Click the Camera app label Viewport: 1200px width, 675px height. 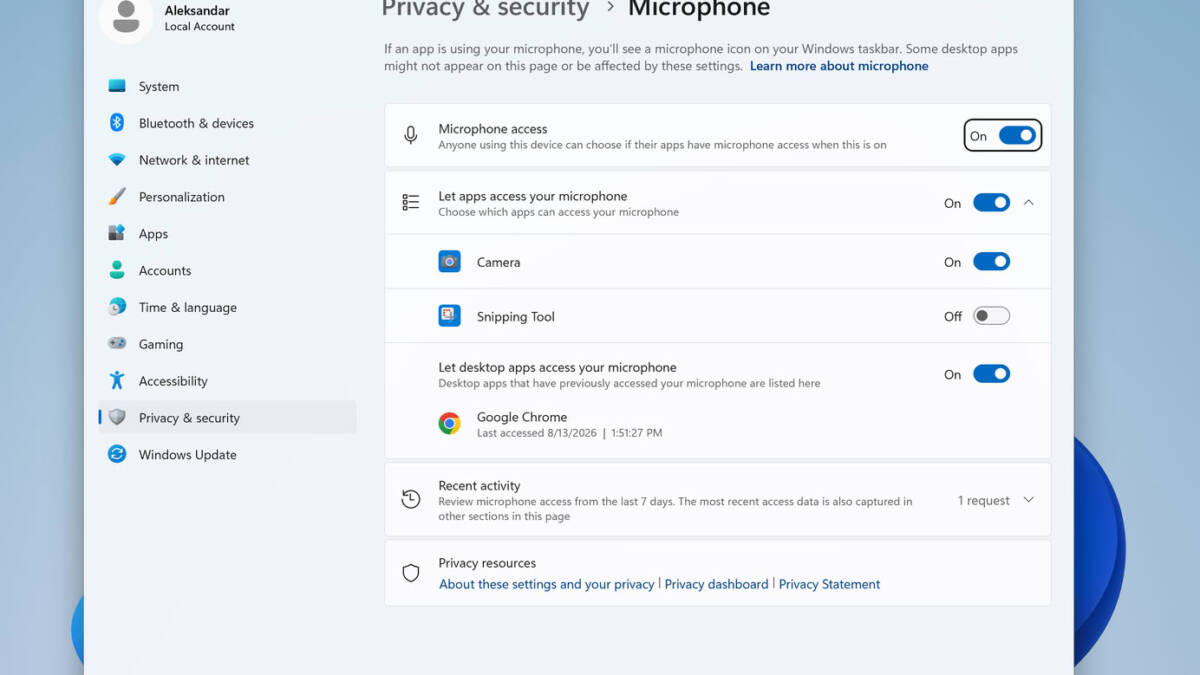pyautogui.click(x=499, y=262)
